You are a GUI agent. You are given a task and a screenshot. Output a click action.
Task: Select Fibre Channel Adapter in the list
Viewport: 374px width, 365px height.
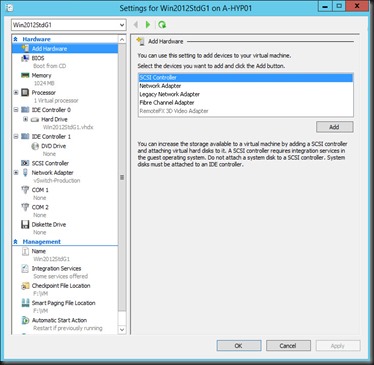click(246, 102)
